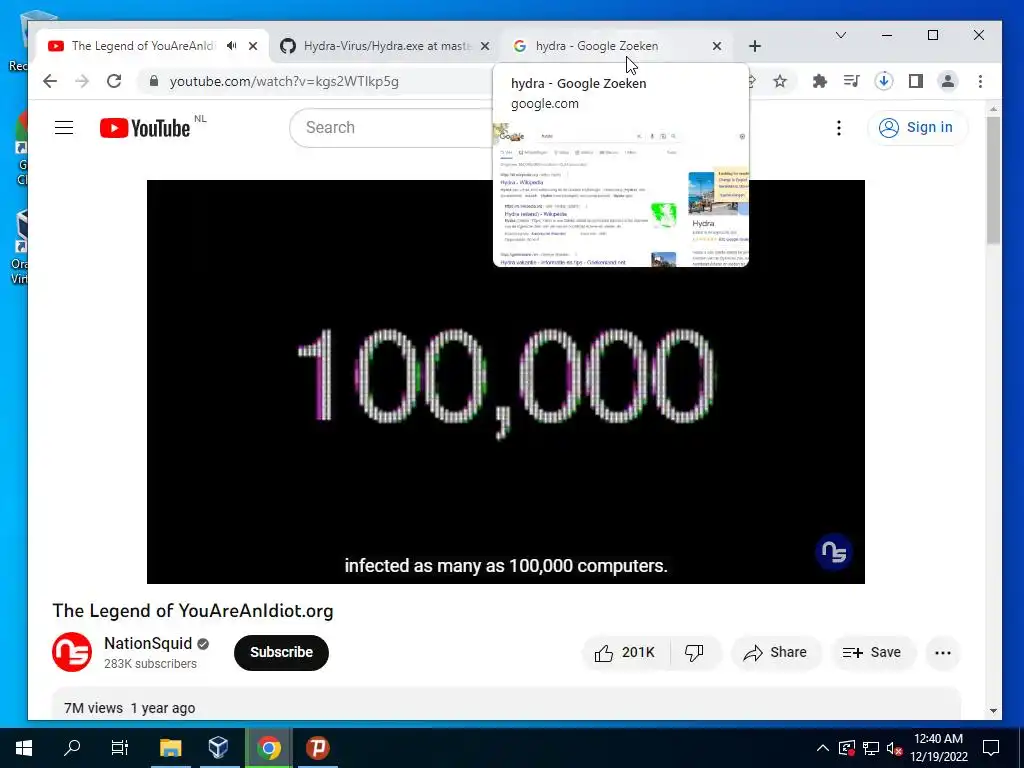This screenshot has height=768, width=1024.
Task: Open File Explorer from taskbar
Action: click(170, 748)
